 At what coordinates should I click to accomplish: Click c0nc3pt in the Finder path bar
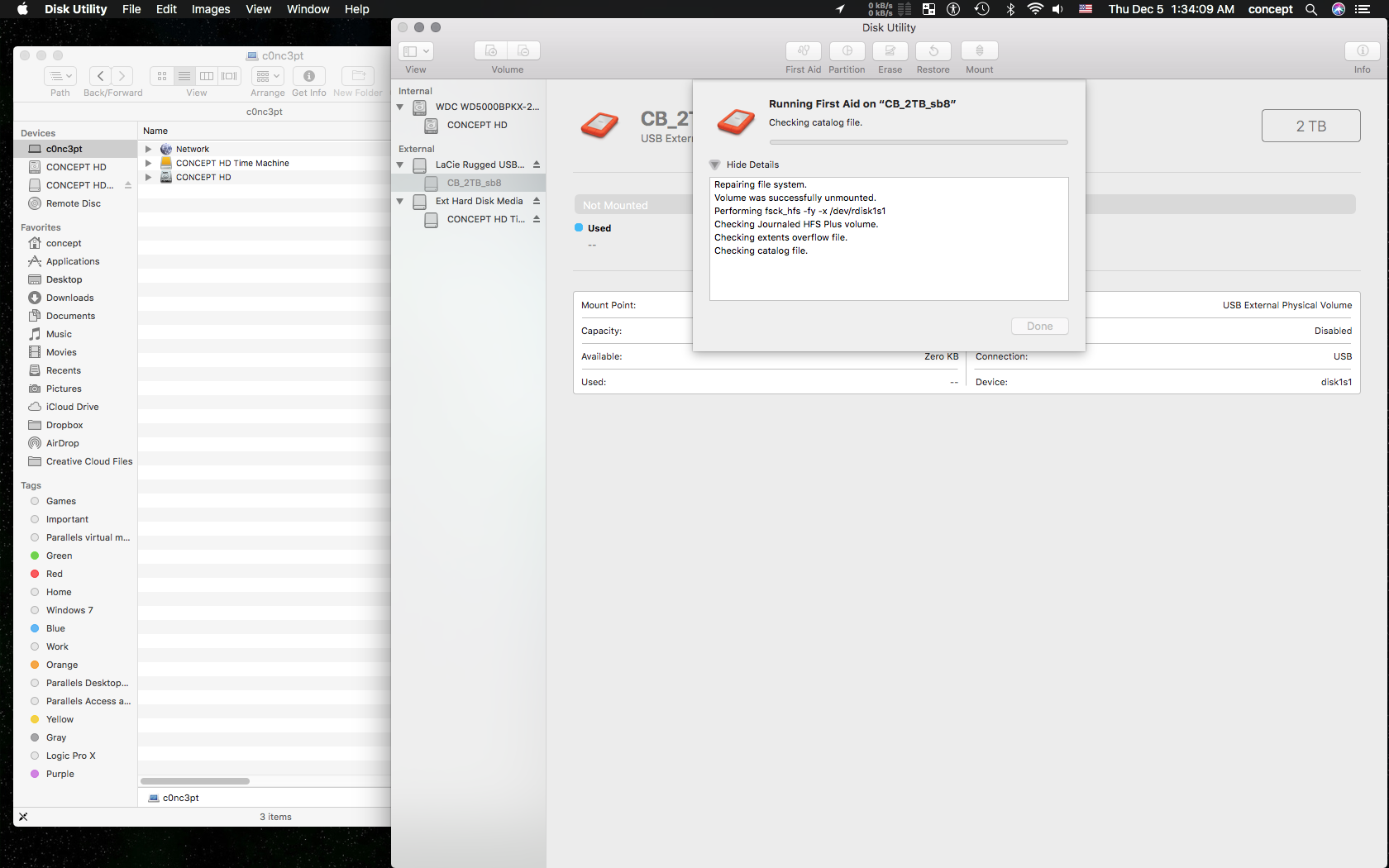pos(174,798)
